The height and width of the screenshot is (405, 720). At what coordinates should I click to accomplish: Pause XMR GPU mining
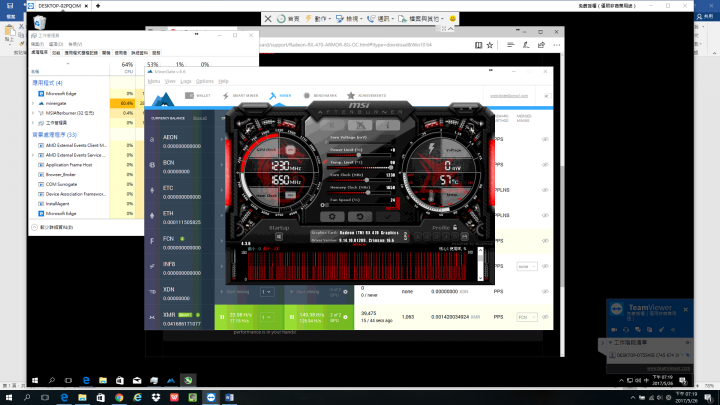292,317
